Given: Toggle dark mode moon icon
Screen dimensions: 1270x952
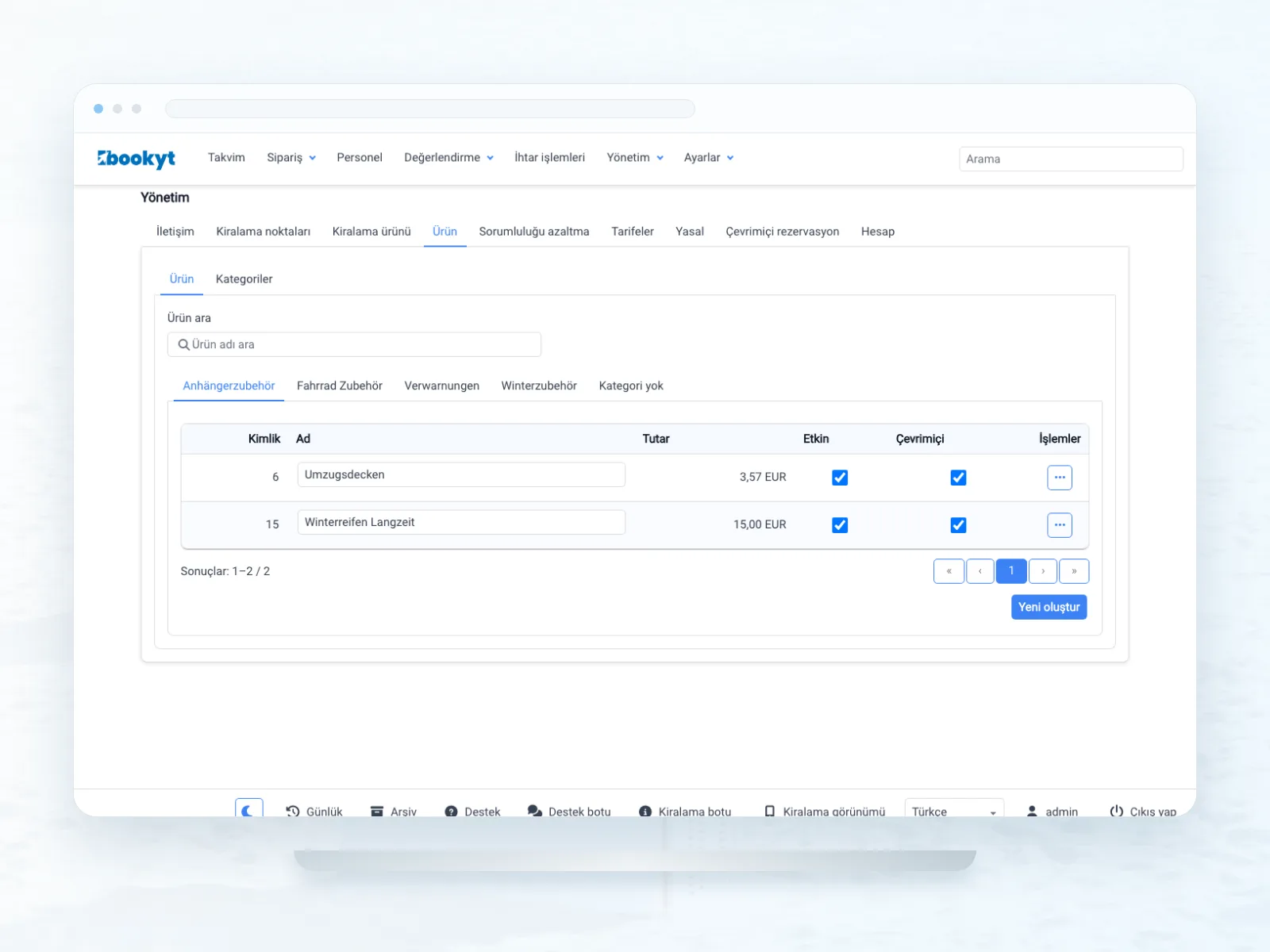Looking at the screenshot, I should (x=248, y=809).
